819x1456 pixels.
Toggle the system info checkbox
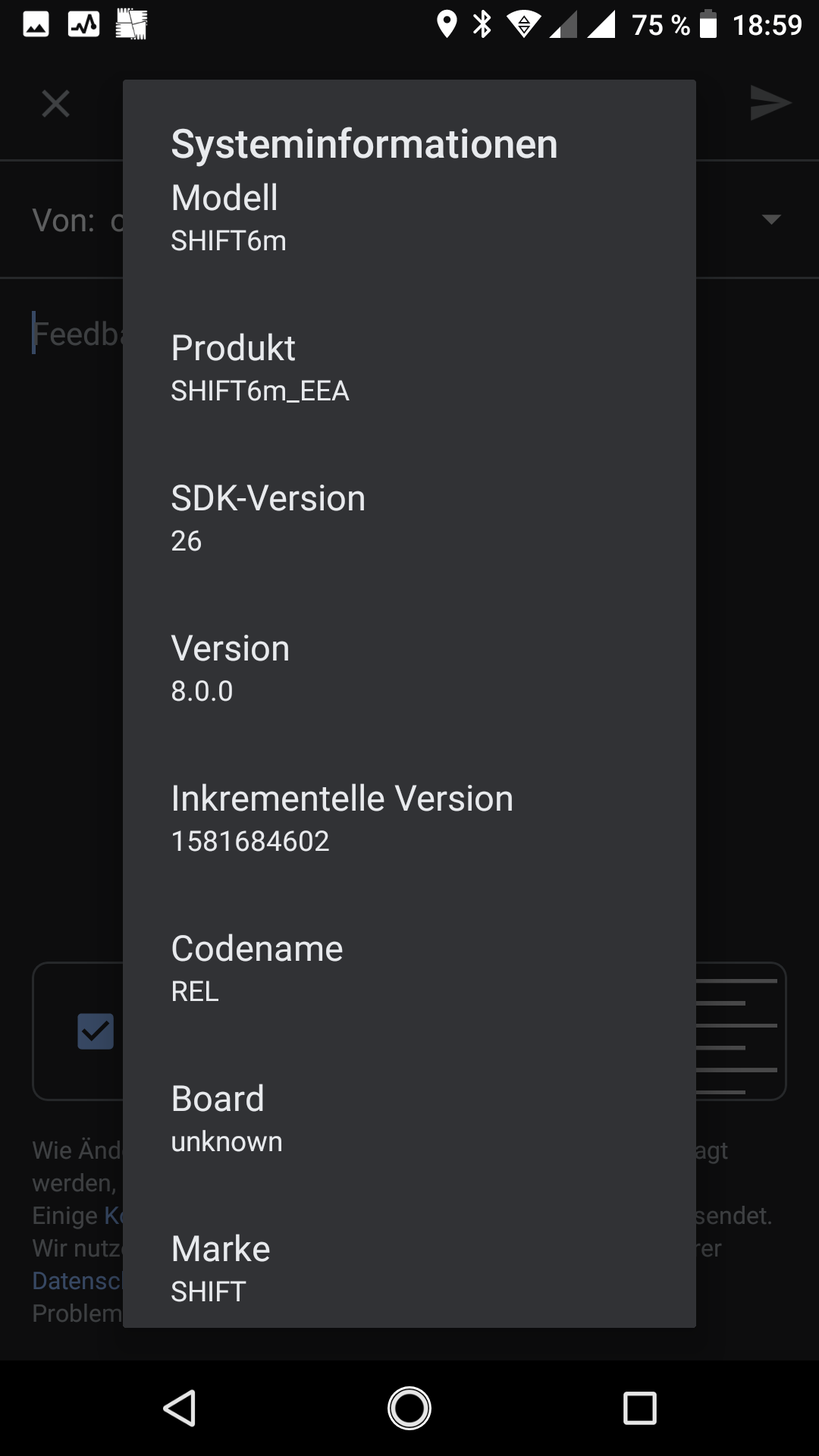[x=96, y=1031]
